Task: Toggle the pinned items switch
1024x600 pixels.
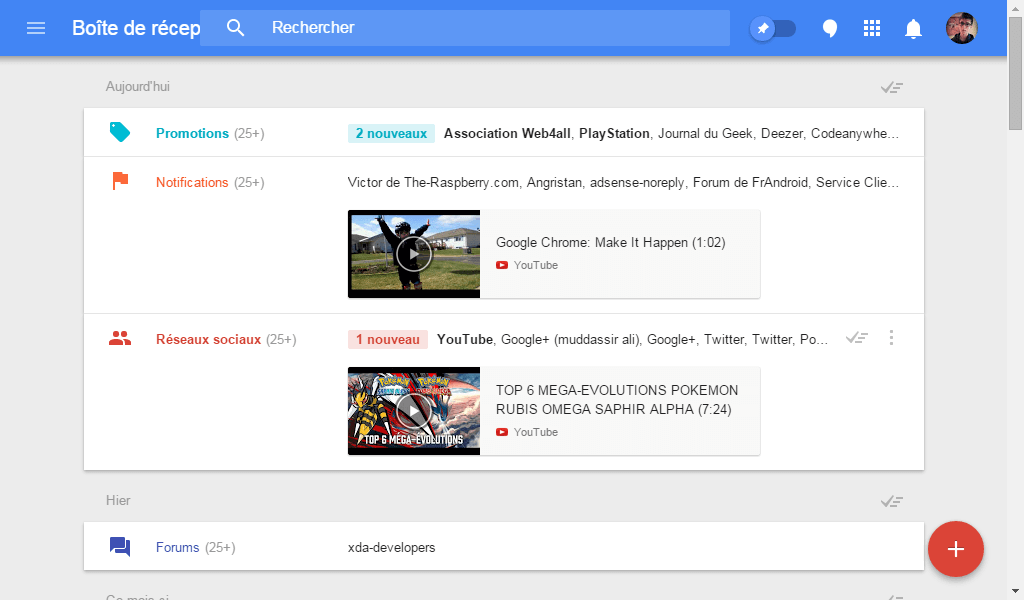Action: [773, 29]
